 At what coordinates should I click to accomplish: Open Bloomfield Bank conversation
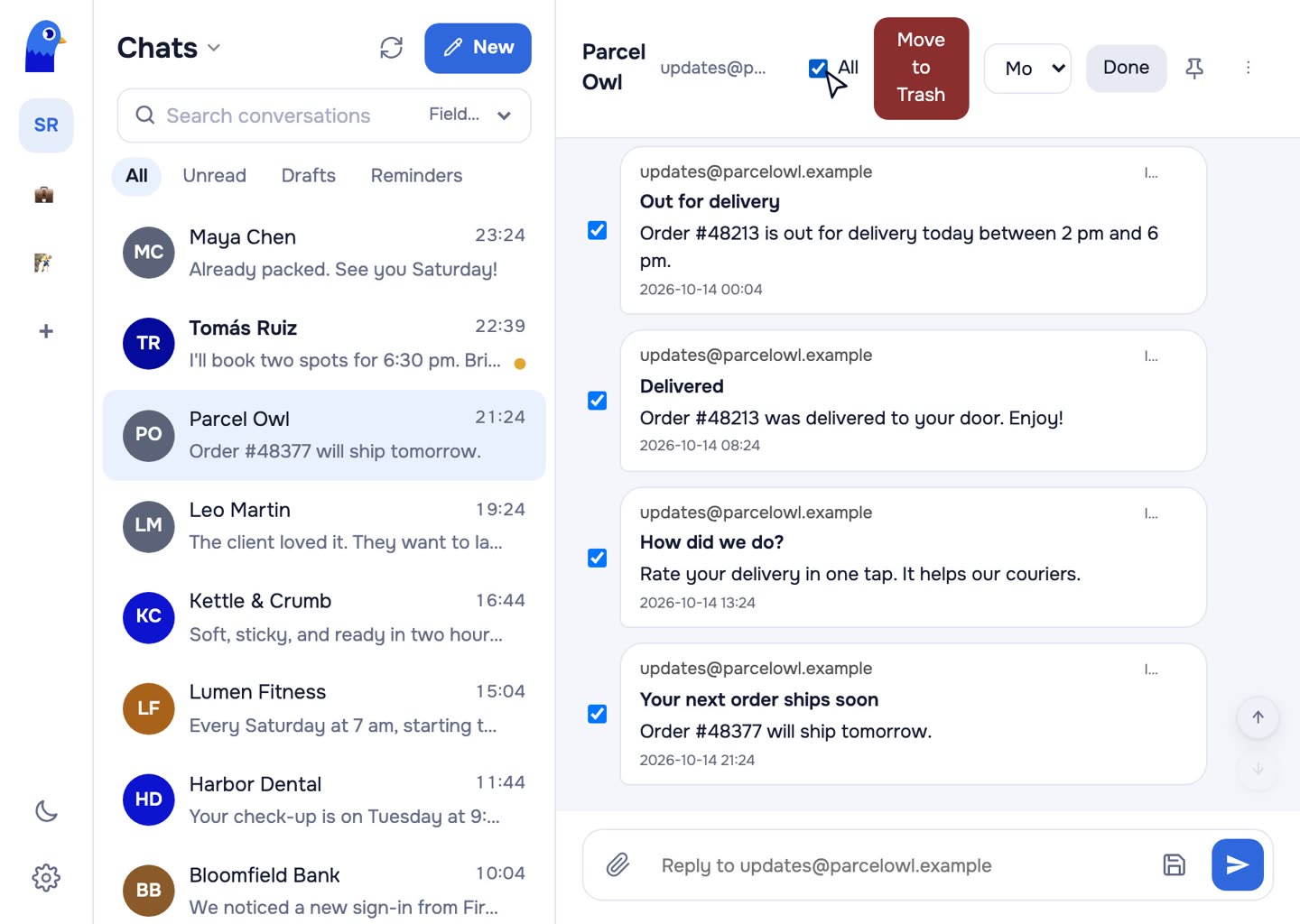pos(324,890)
